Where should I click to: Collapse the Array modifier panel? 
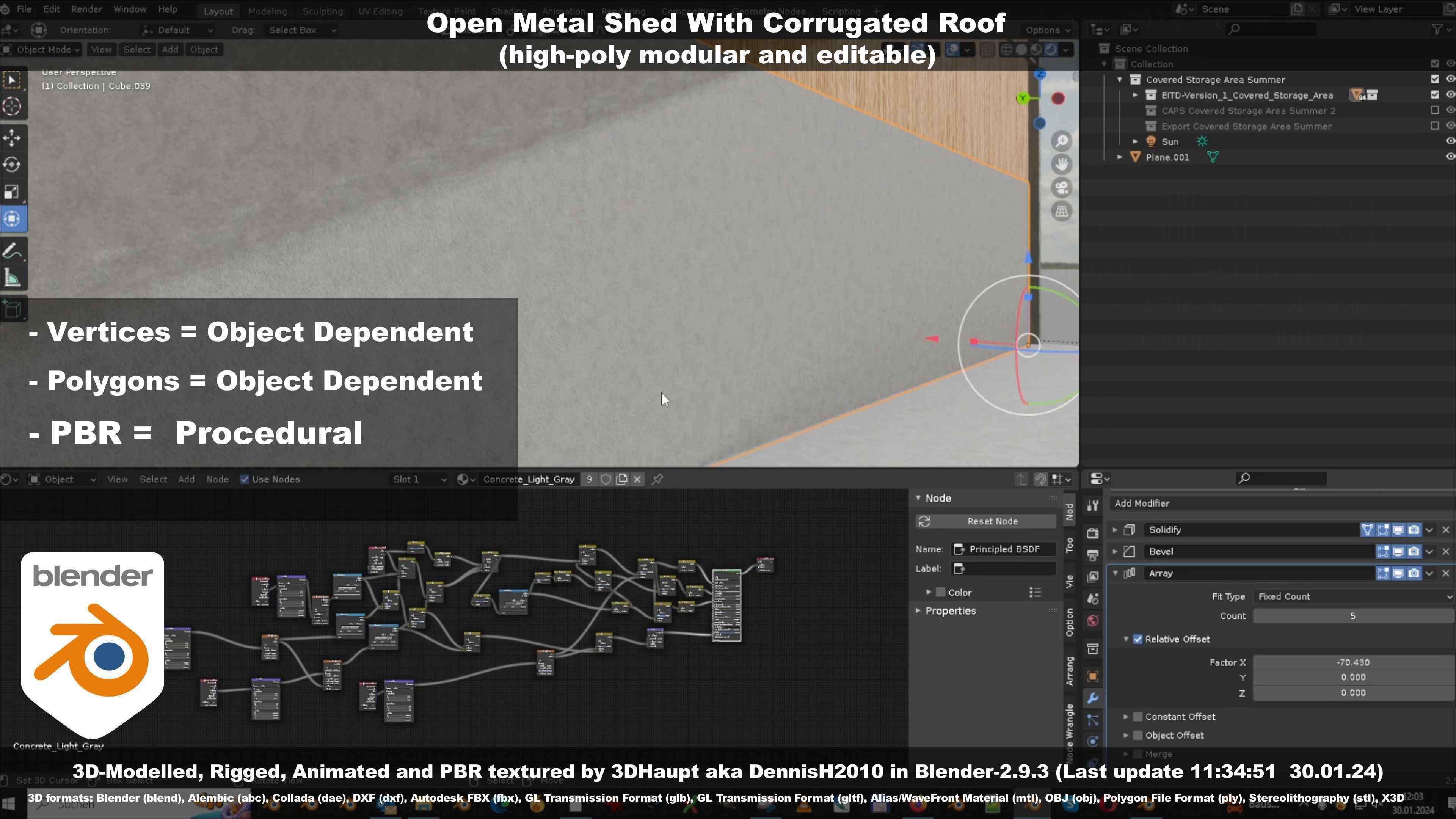[x=1115, y=573]
